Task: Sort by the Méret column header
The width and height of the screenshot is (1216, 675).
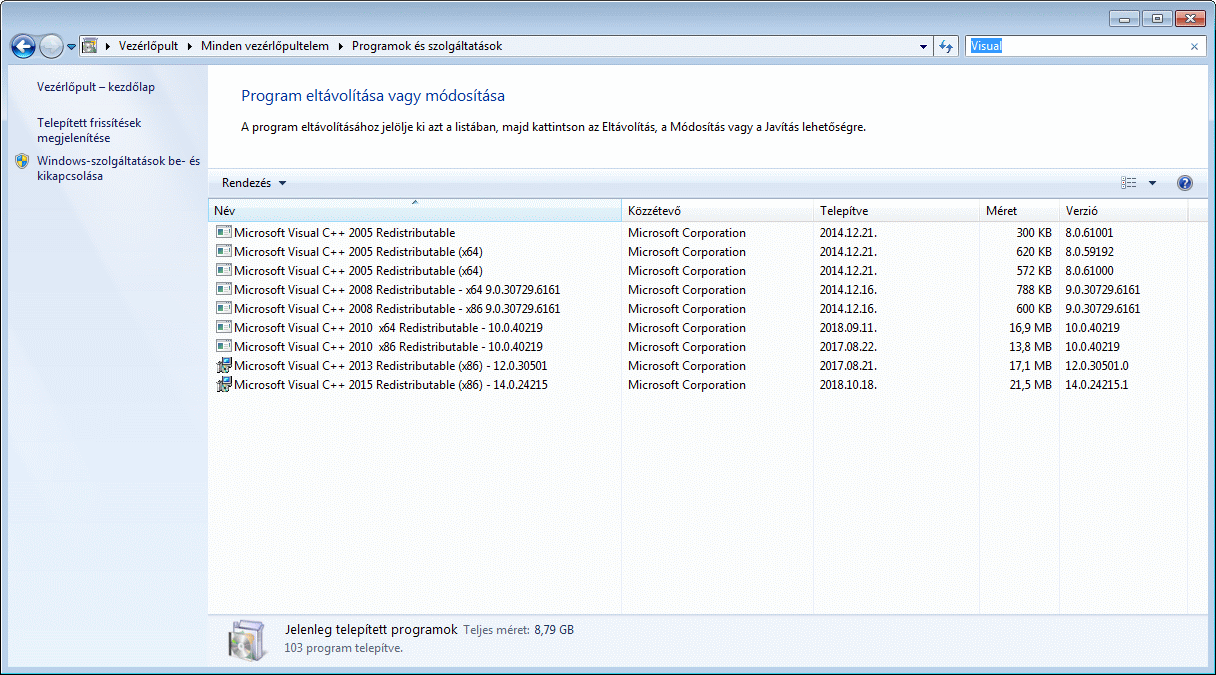Action: [1019, 211]
